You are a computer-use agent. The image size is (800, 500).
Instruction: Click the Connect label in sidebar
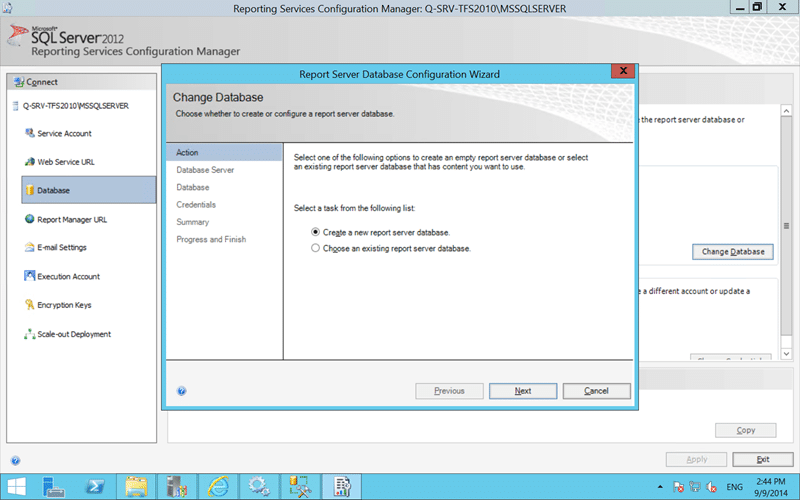click(42, 82)
